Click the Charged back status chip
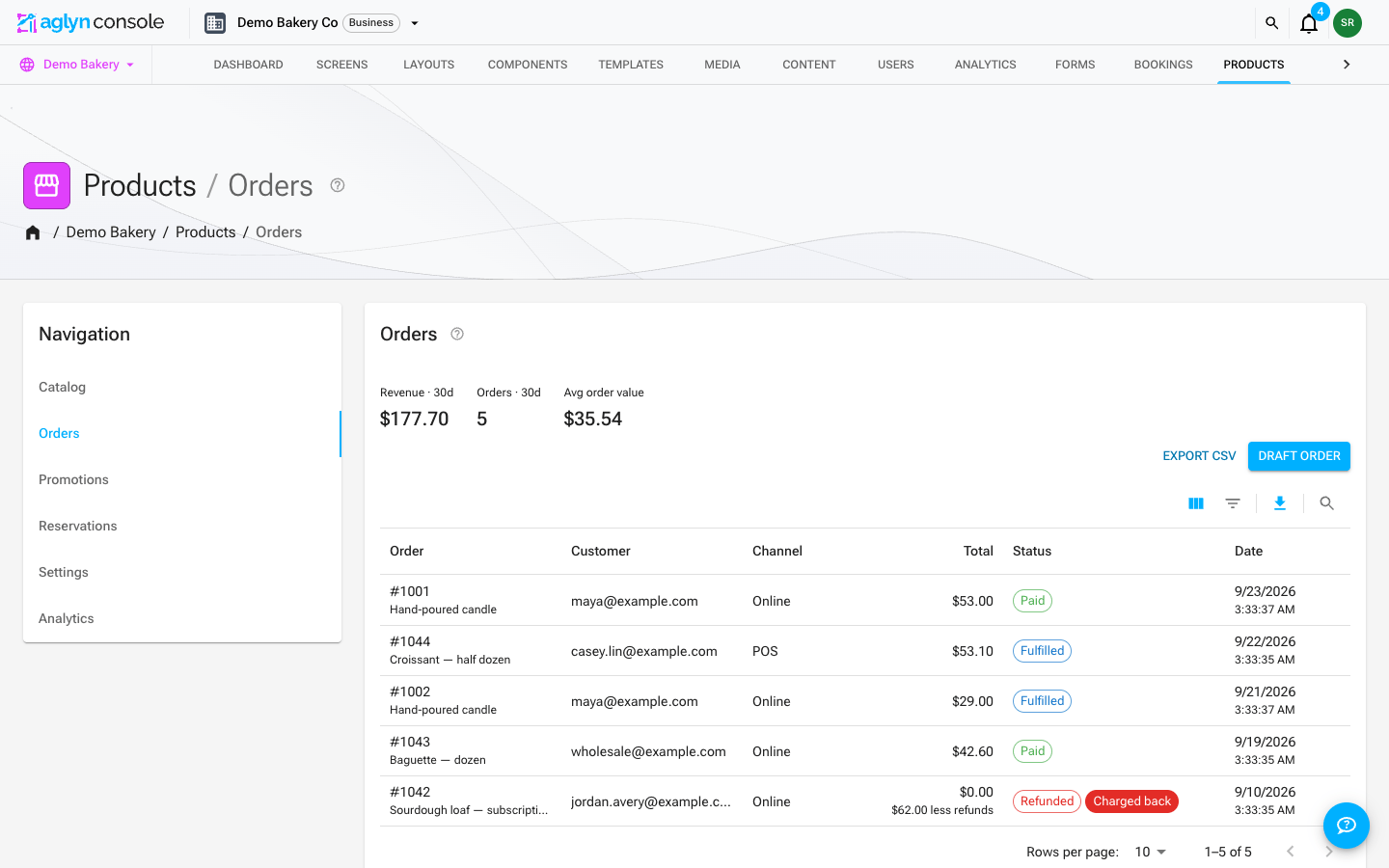Screen dimensions: 1389x868 pyautogui.click(x=1132, y=801)
